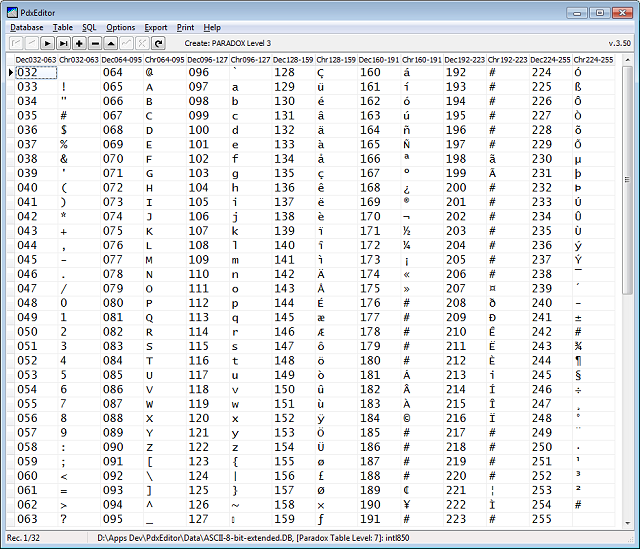Screen dimensions: 640x549
Task: Select cell 156 in Dec128-159 column
Action: tap(293, 476)
